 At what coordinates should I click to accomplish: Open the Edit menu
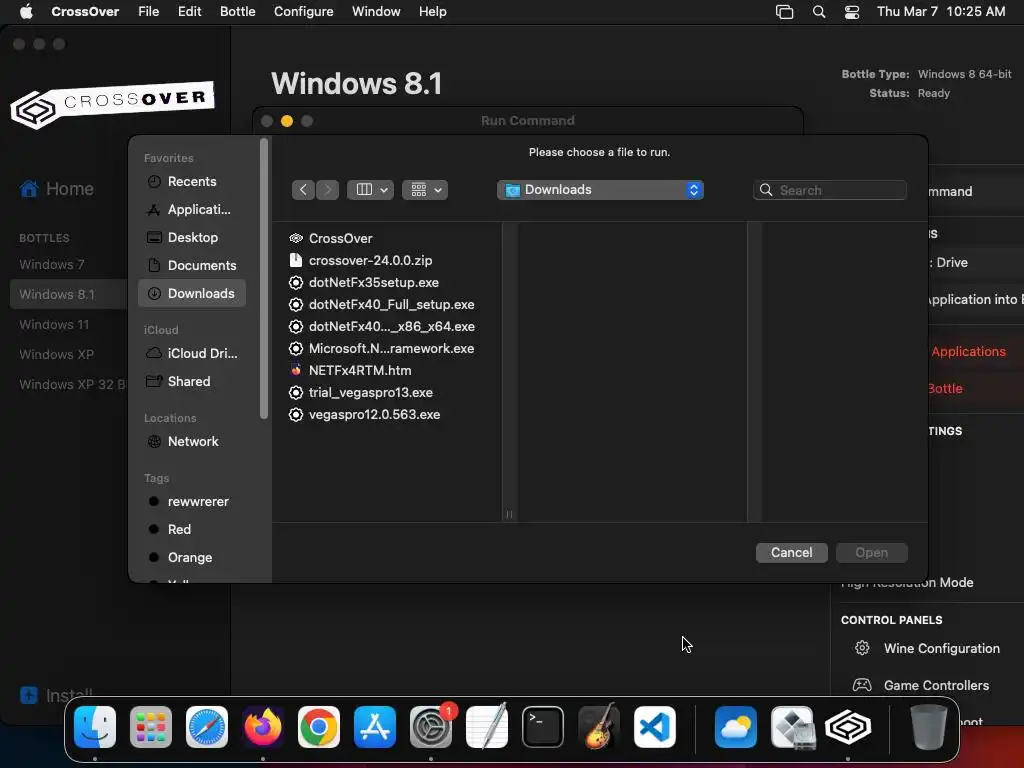(x=189, y=12)
